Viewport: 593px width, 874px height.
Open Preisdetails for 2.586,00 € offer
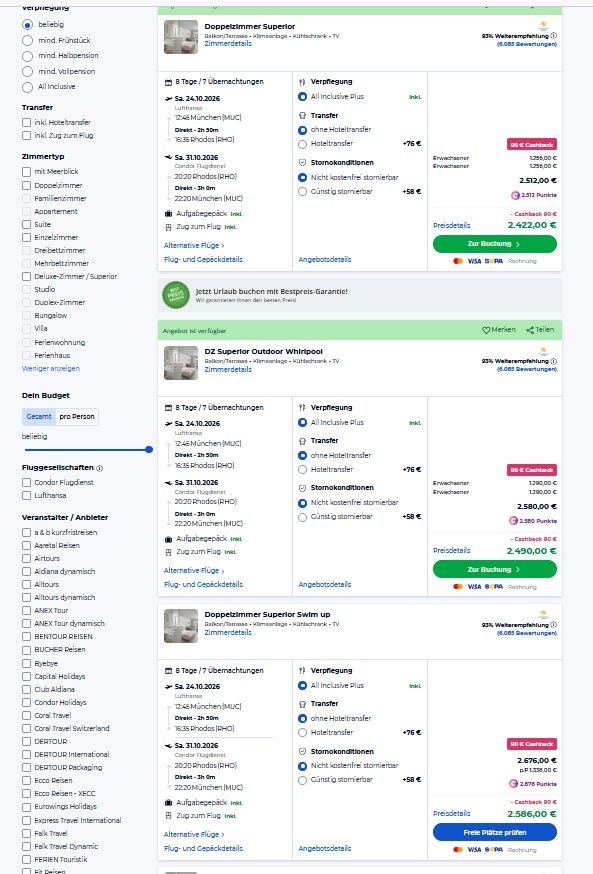451,813
